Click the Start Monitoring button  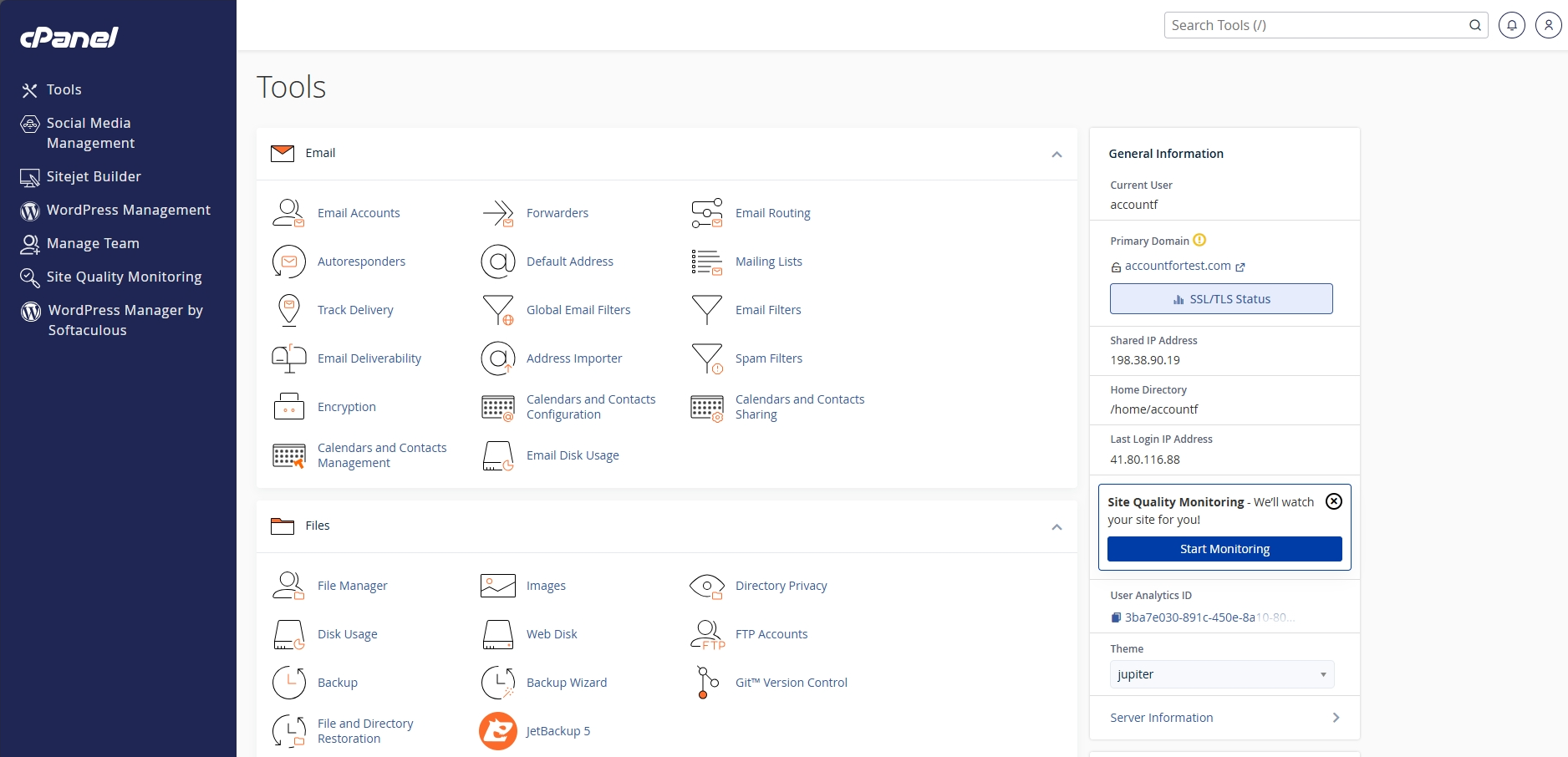[x=1224, y=549]
